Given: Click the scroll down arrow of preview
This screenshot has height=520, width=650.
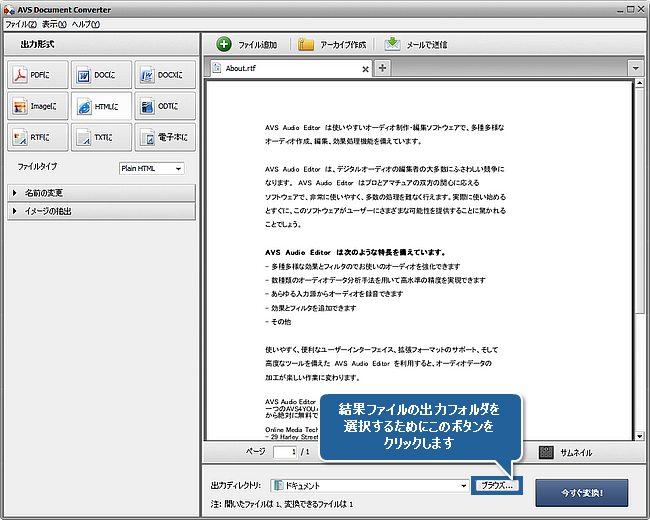Looking at the screenshot, I should coord(640,436).
